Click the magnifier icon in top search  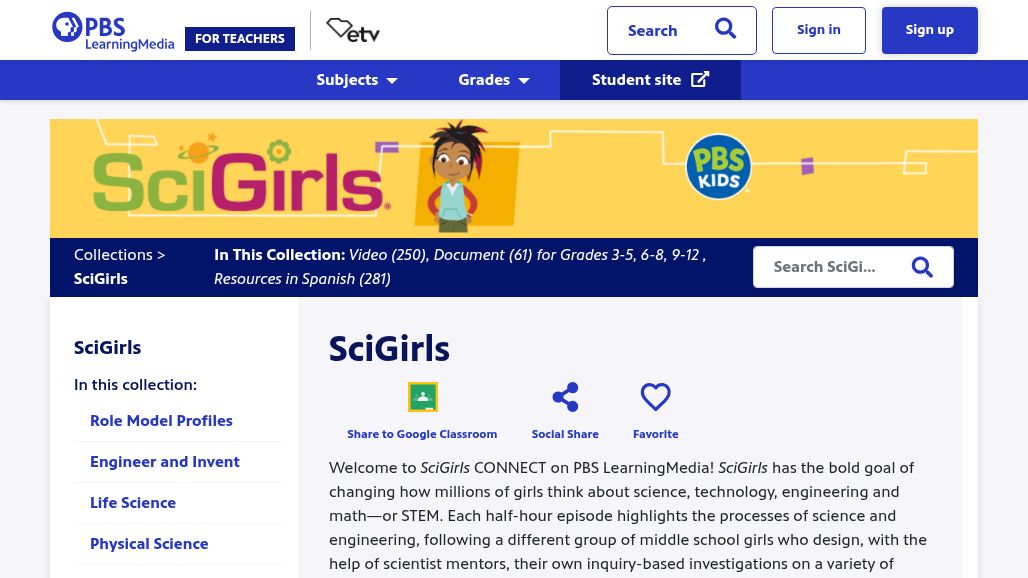coord(726,30)
